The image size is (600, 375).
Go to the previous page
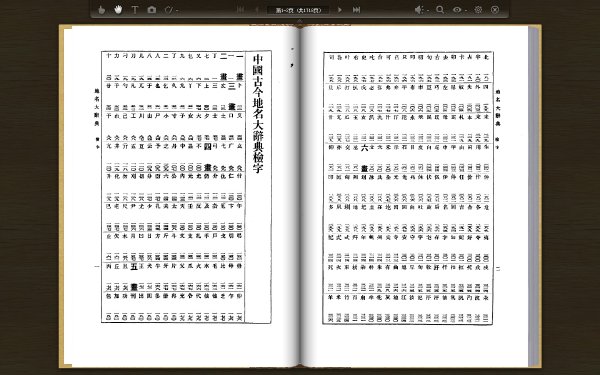point(257,10)
